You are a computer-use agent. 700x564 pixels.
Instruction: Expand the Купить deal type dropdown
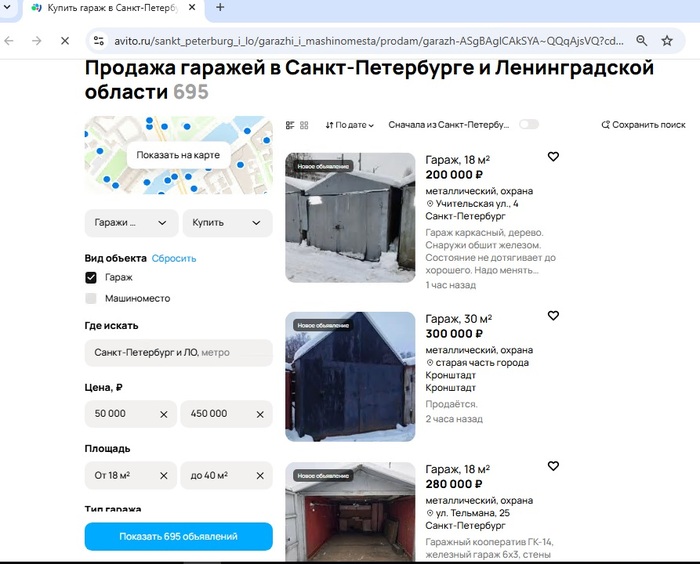coord(227,223)
